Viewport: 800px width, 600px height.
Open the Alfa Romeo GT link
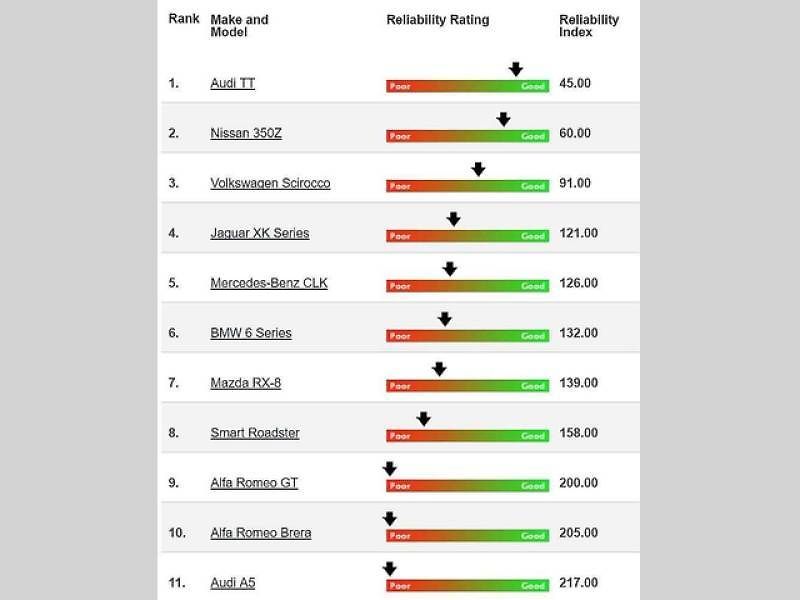click(x=254, y=483)
